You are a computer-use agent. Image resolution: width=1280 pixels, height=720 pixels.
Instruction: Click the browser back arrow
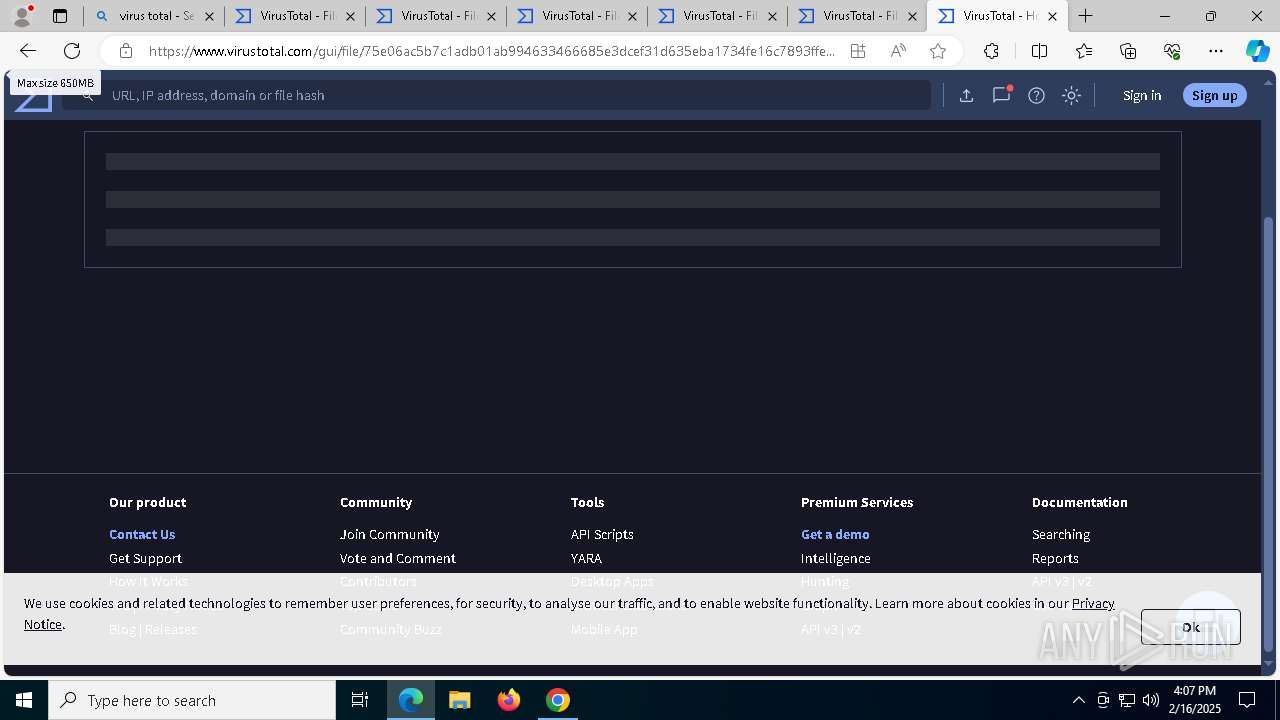click(28, 51)
